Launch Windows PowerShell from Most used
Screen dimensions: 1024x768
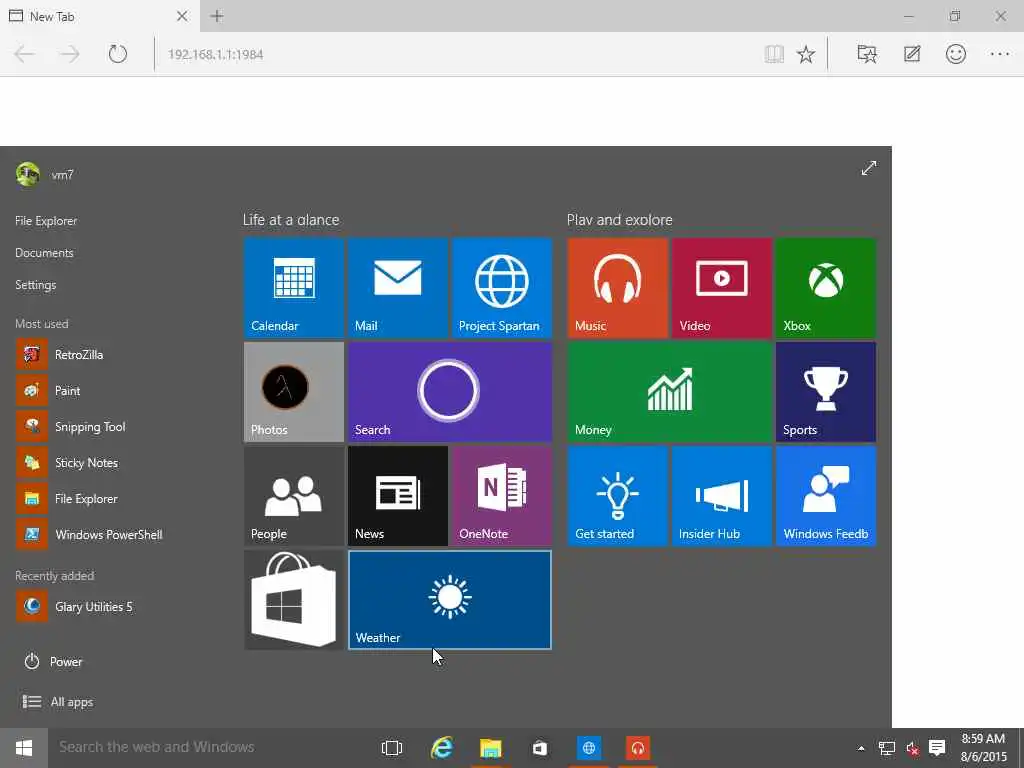(89, 534)
